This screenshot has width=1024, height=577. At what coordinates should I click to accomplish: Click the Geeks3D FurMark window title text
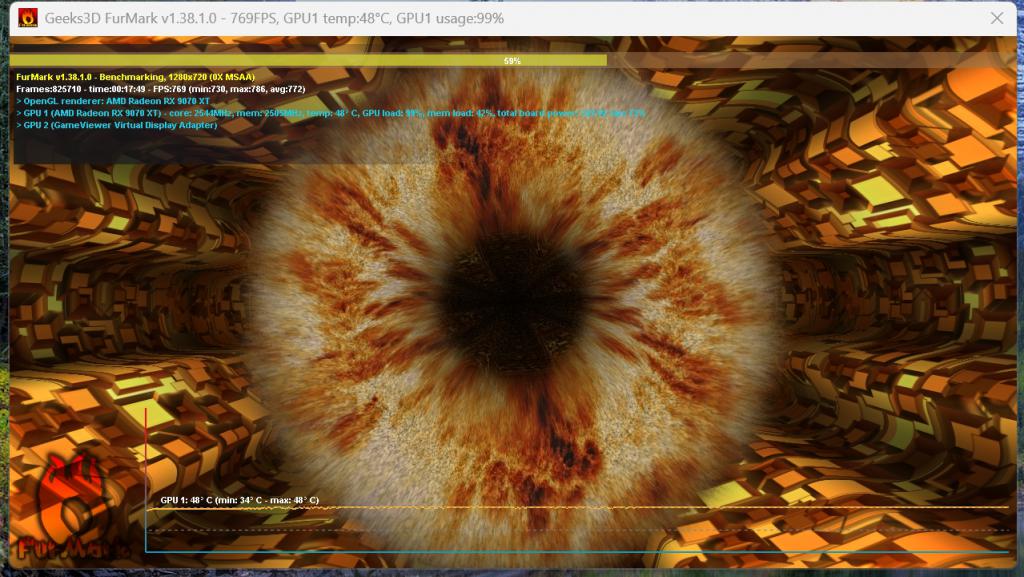[274, 18]
